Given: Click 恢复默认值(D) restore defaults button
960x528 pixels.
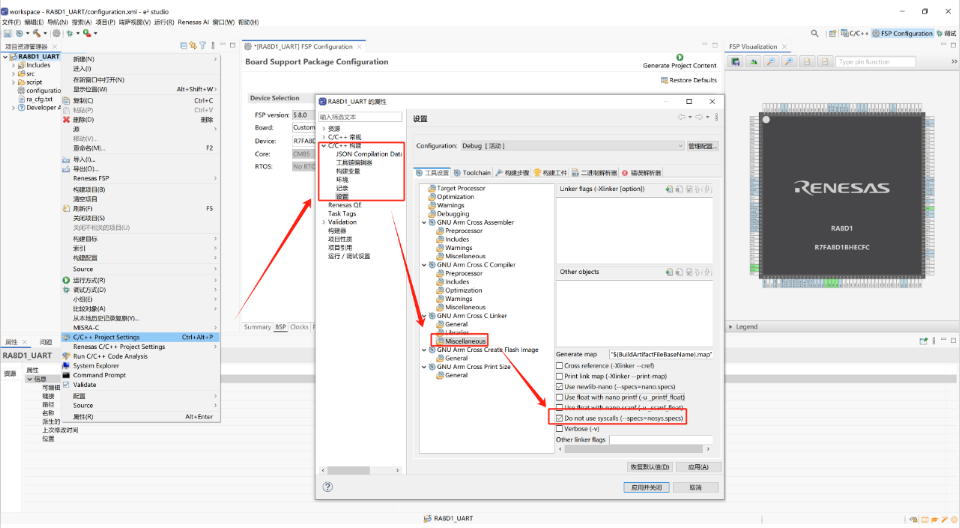Looking at the screenshot, I should point(650,467).
